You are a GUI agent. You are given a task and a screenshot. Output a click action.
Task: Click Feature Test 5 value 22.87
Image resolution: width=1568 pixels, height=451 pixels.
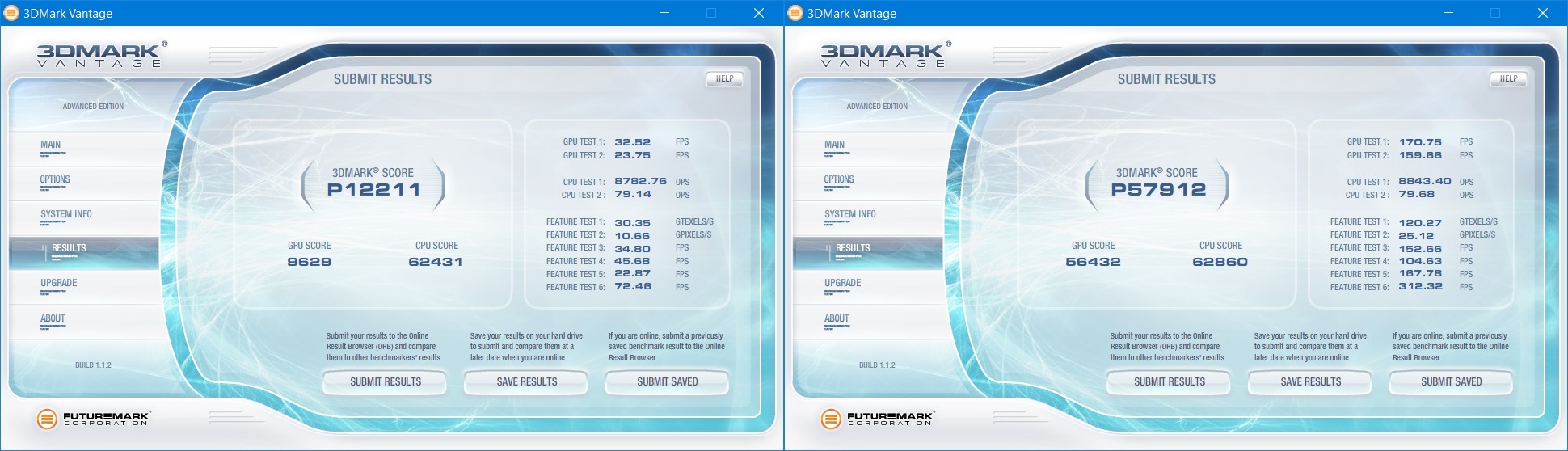632,273
